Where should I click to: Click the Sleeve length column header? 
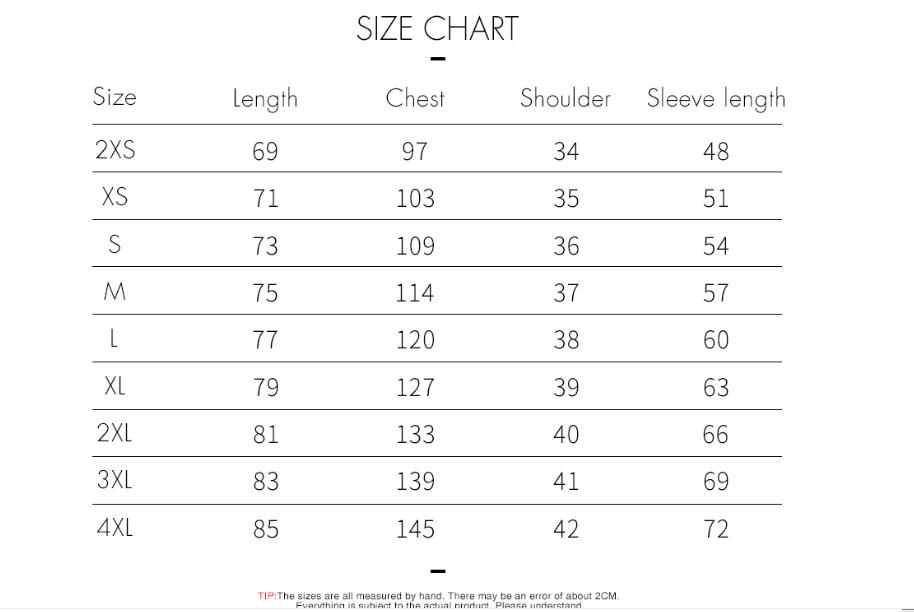(x=716, y=99)
